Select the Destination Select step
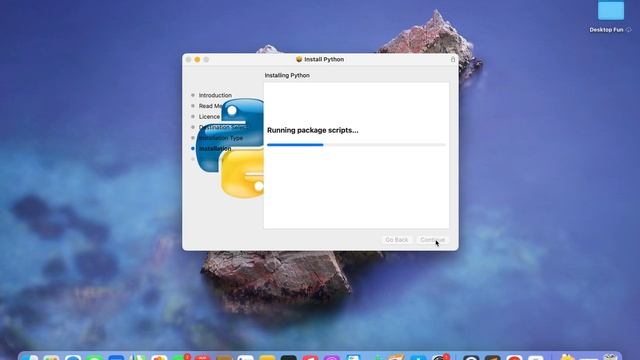The height and width of the screenshot is (360, 640). click(x=222, y=127)
